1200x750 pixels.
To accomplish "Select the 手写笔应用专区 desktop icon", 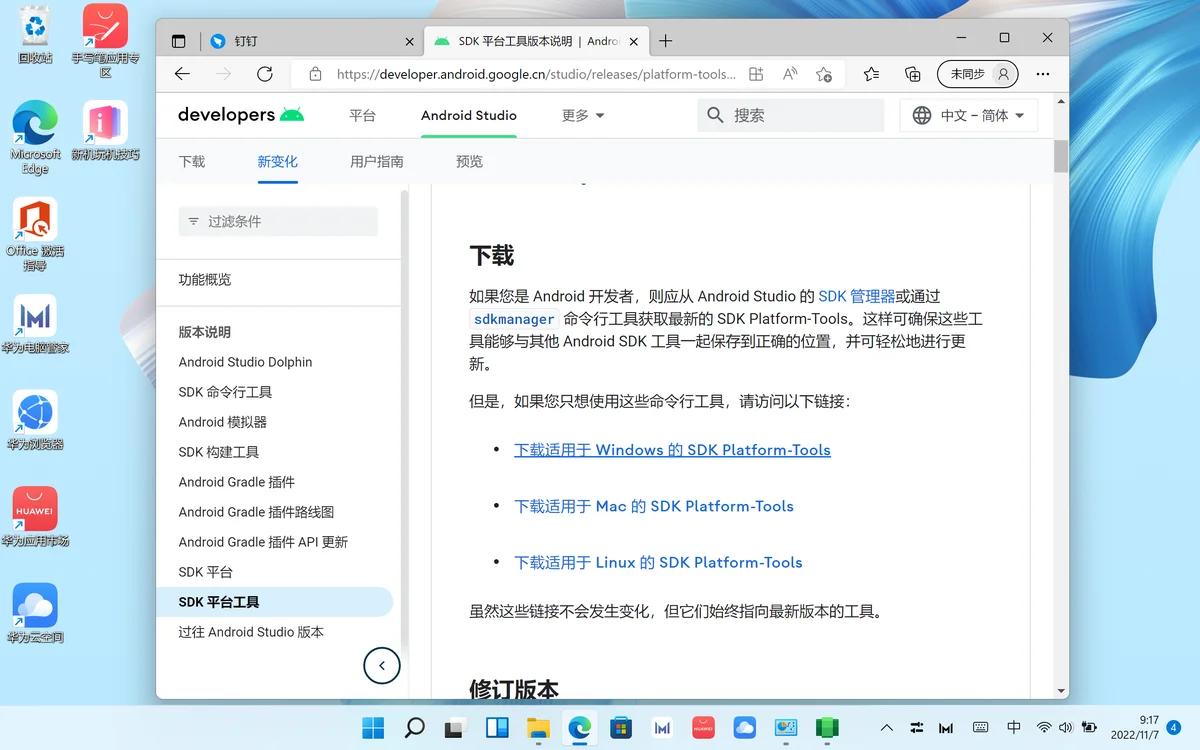I will click(105, 41).
